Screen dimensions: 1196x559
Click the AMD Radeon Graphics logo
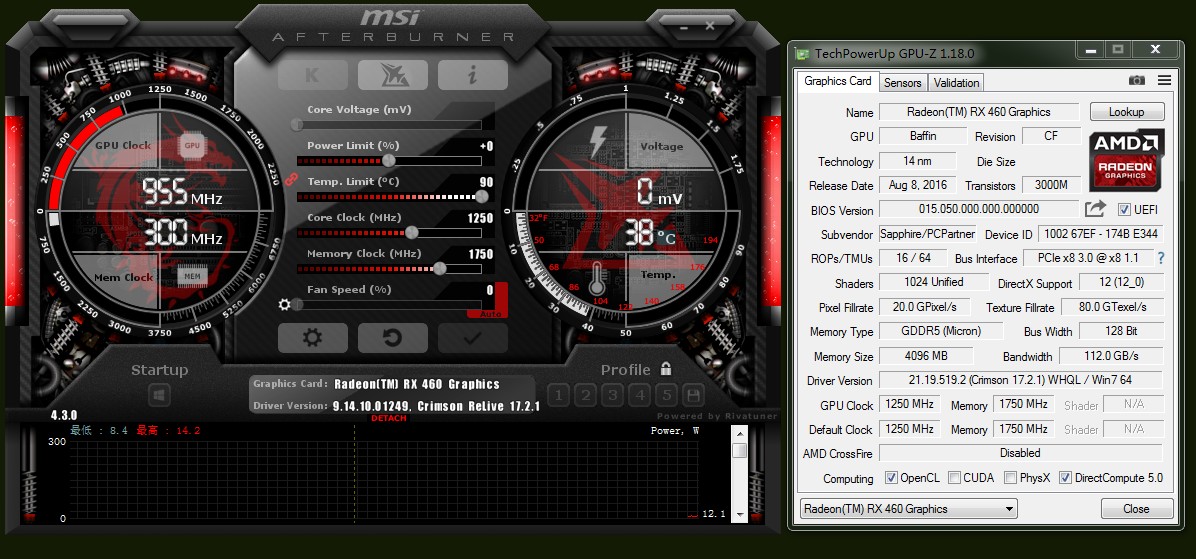(x=1126, y=161)
